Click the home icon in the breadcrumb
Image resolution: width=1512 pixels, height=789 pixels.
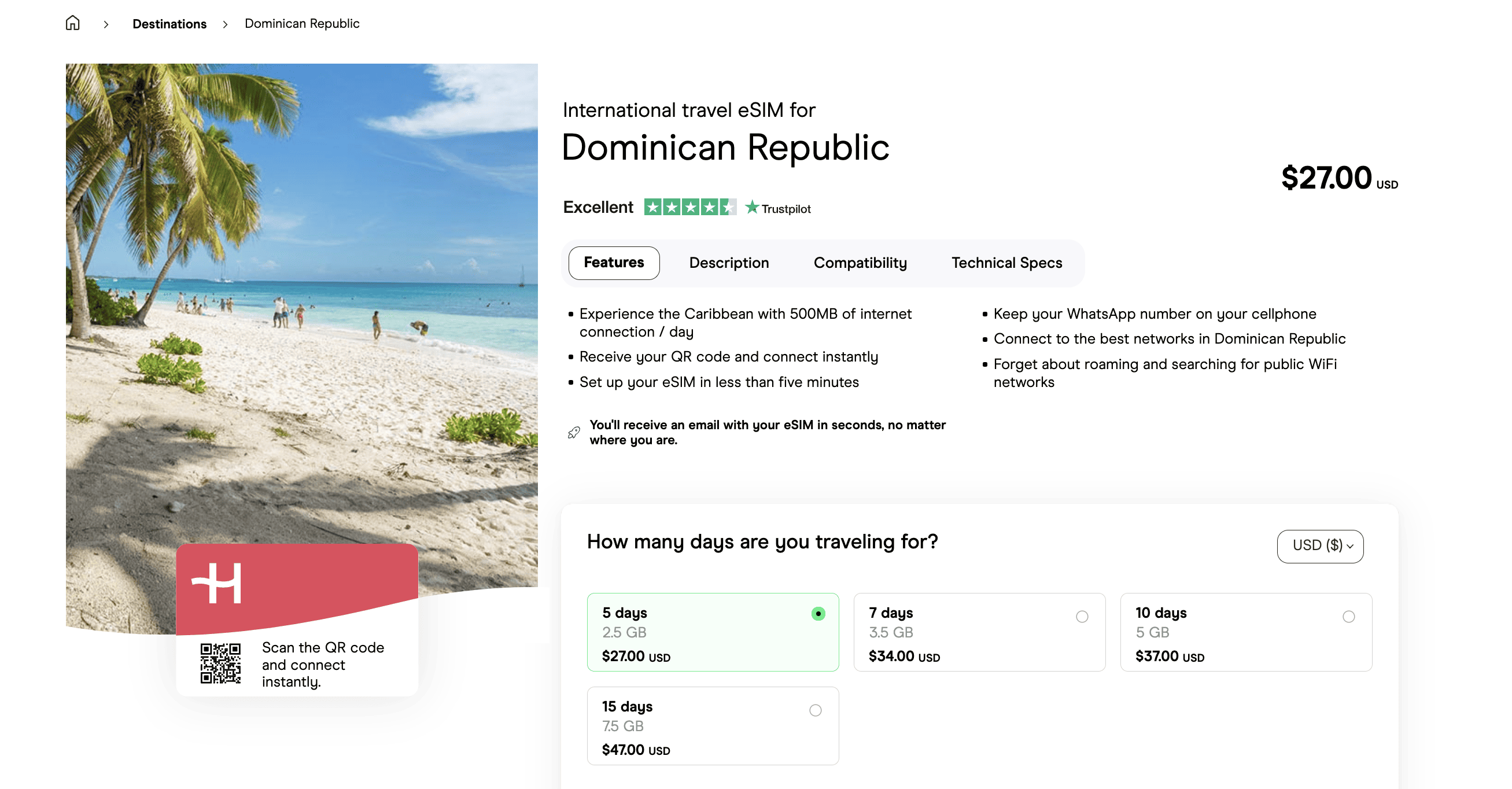point(73,23)
